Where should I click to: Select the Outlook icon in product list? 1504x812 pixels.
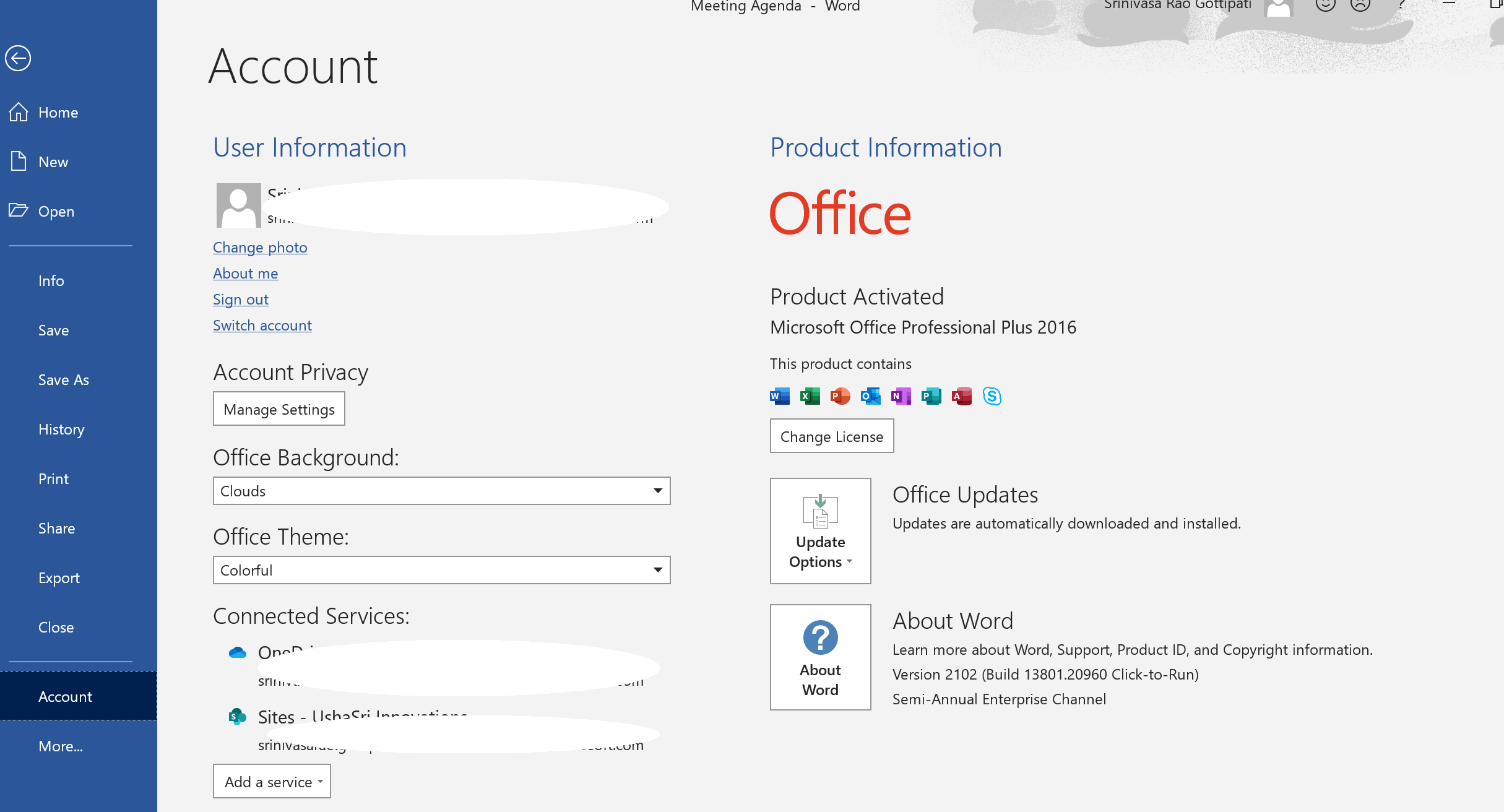870,396
